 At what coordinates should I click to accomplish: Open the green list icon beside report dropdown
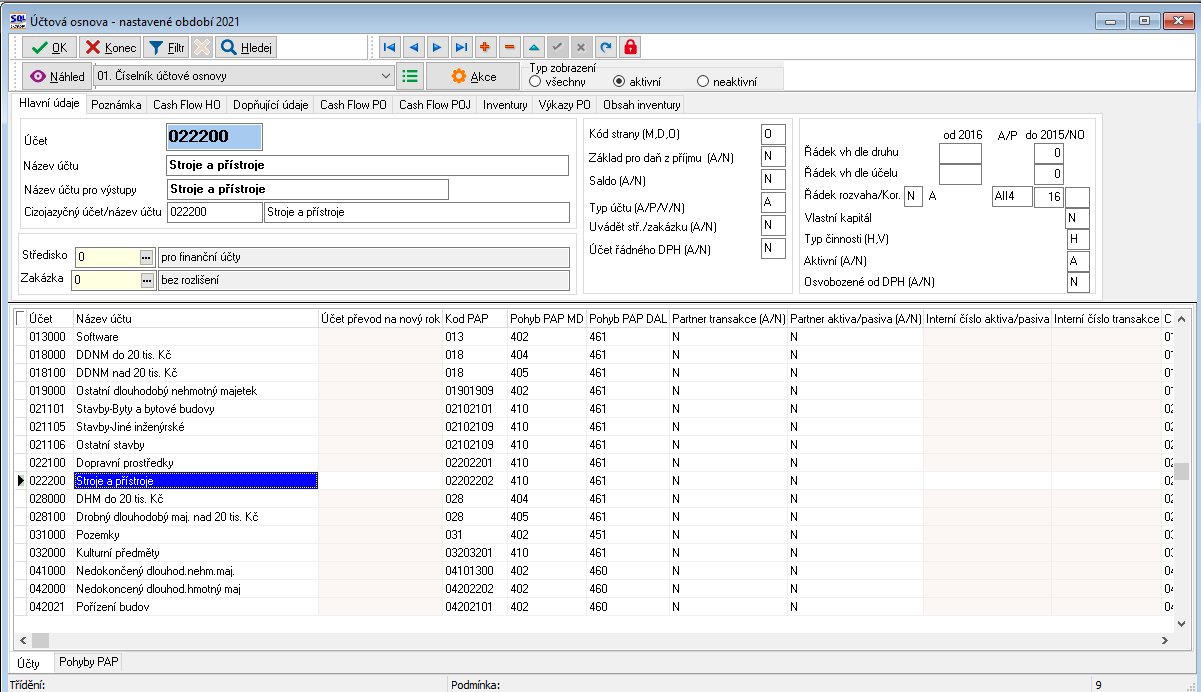pos(409,76)
